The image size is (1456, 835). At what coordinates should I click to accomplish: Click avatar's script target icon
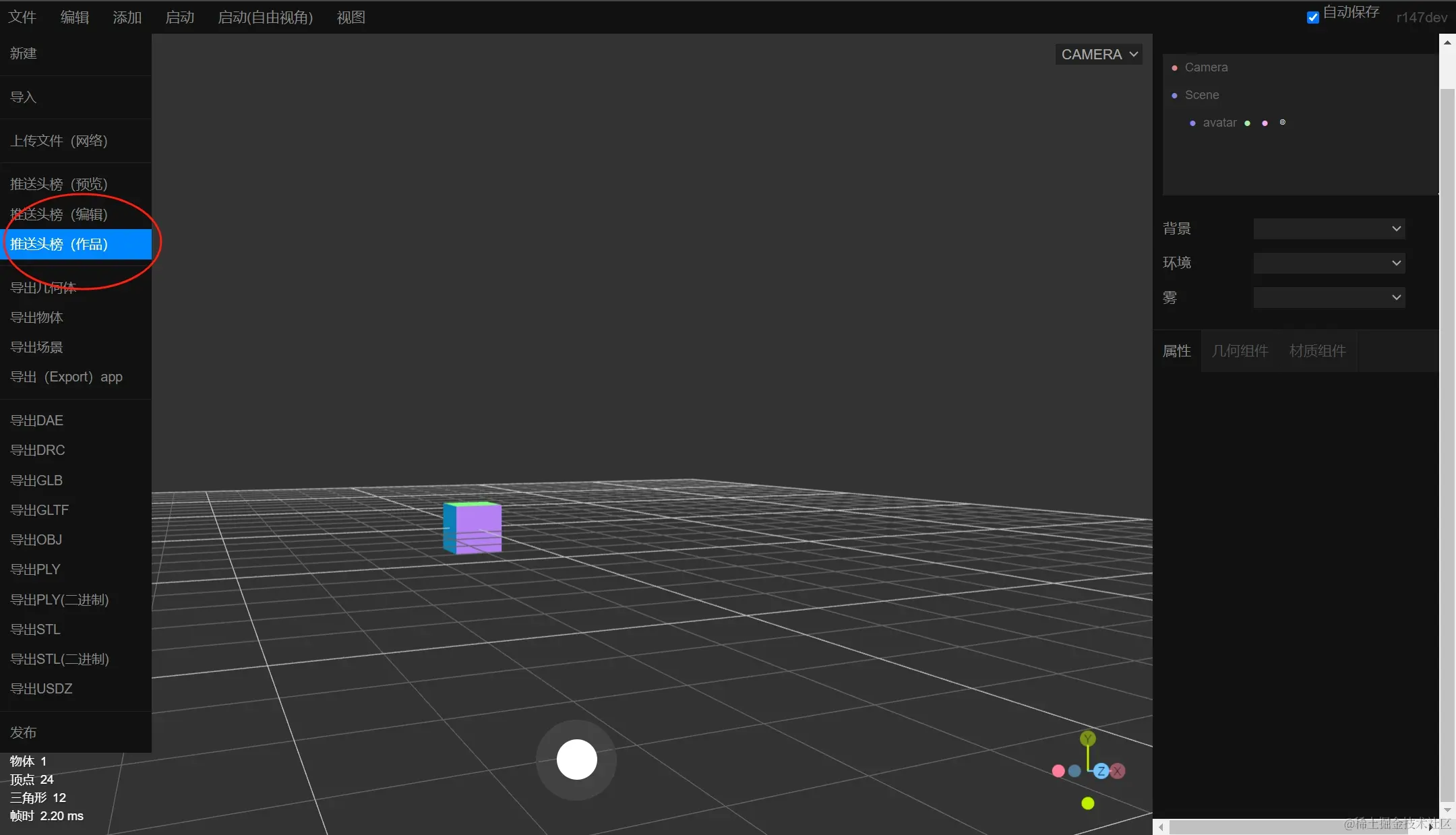[1282, 123]
